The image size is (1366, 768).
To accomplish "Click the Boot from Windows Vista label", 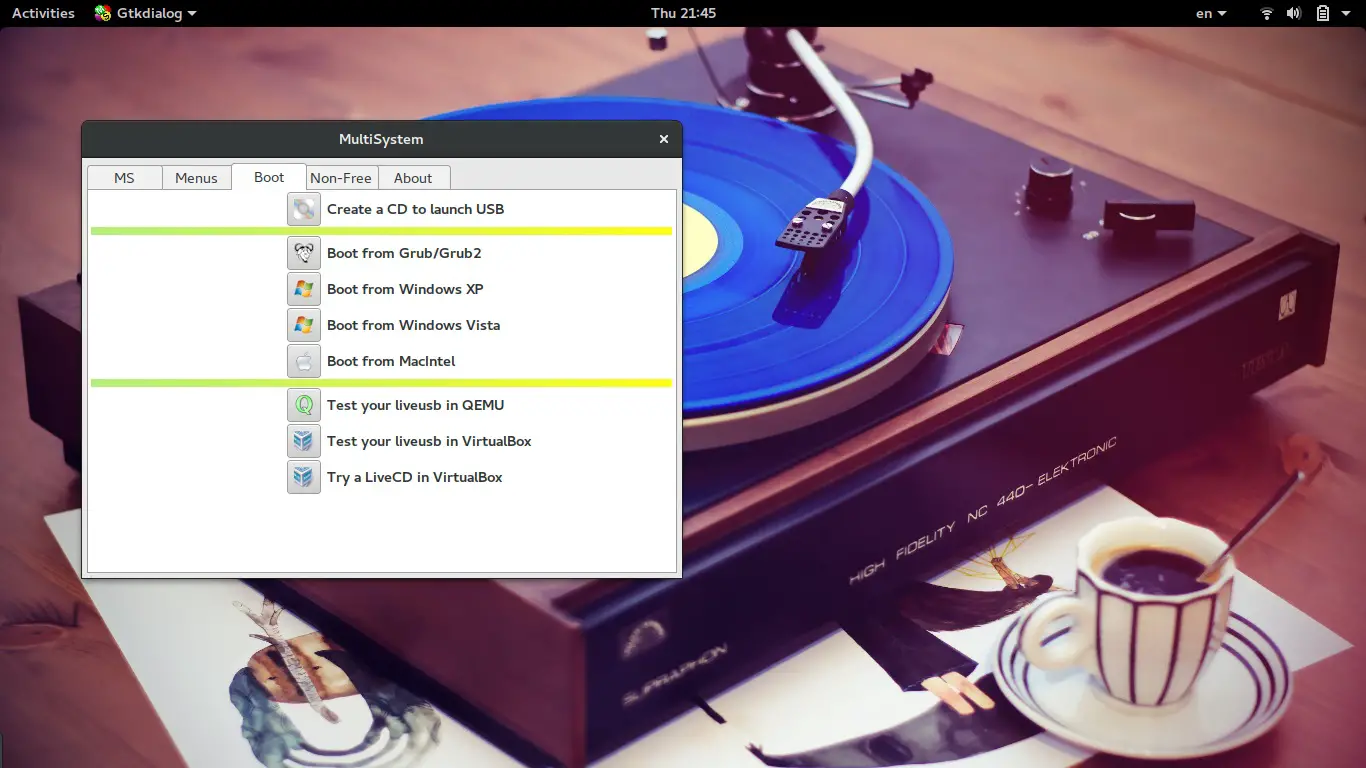I will click(x=413, y=325).
